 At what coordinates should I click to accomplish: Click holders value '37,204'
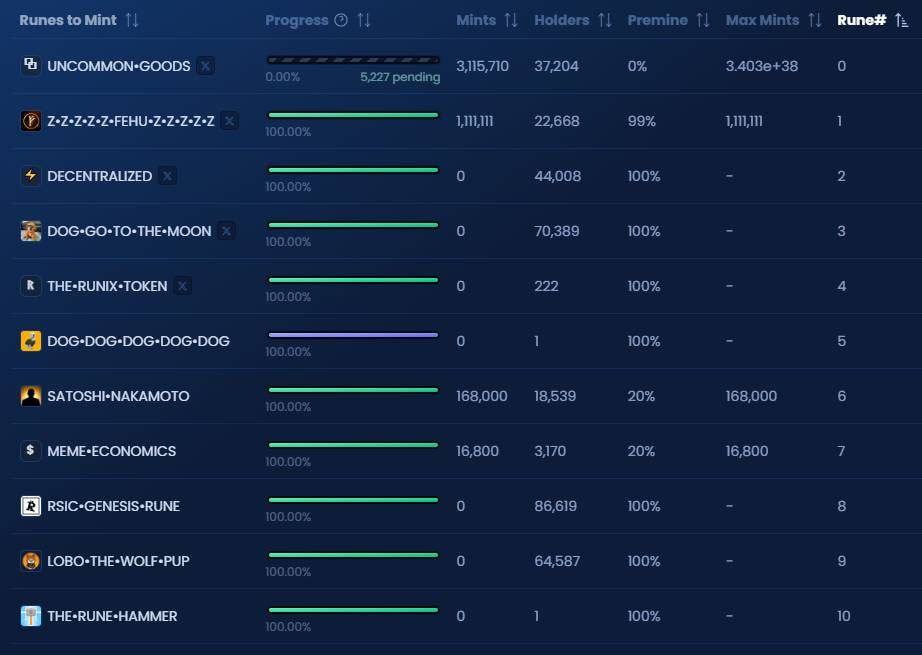(556, 66)
